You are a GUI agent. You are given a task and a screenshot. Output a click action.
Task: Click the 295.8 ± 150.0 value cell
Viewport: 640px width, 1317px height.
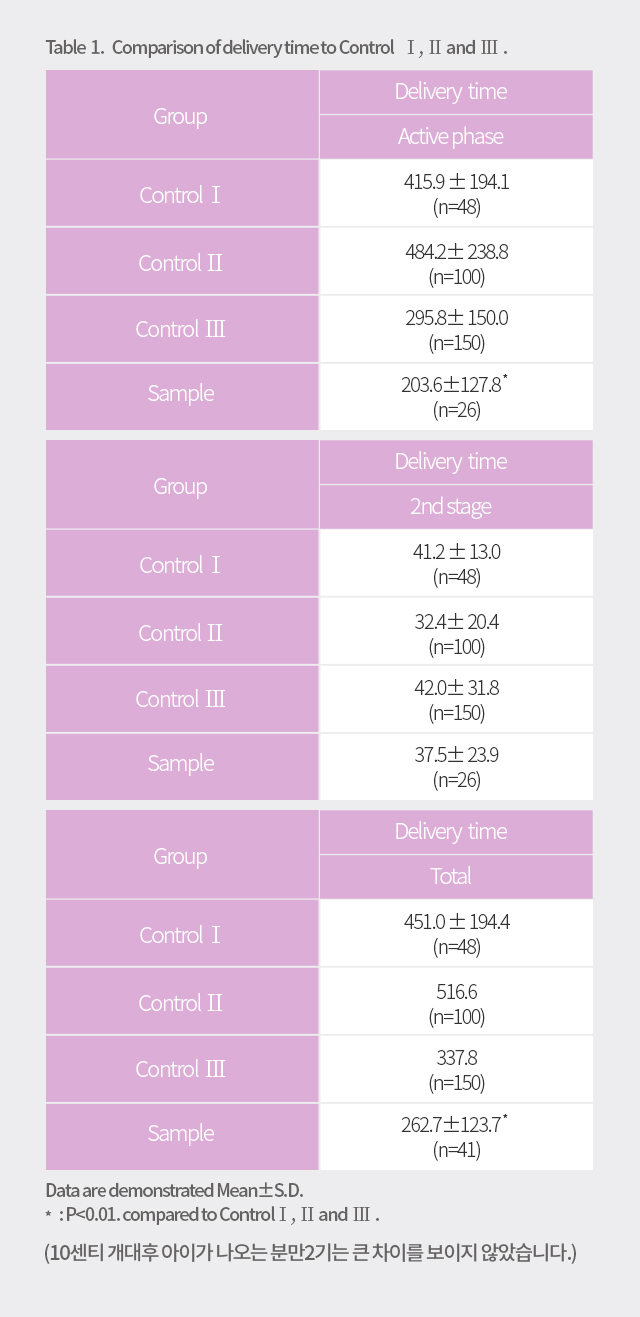coord(456,329)
